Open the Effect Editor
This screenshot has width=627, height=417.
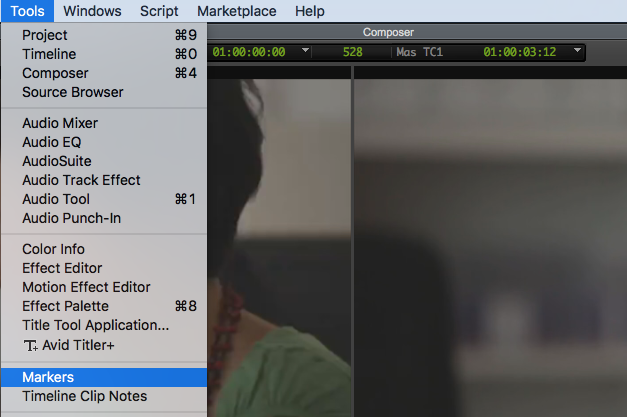point(62,268)
